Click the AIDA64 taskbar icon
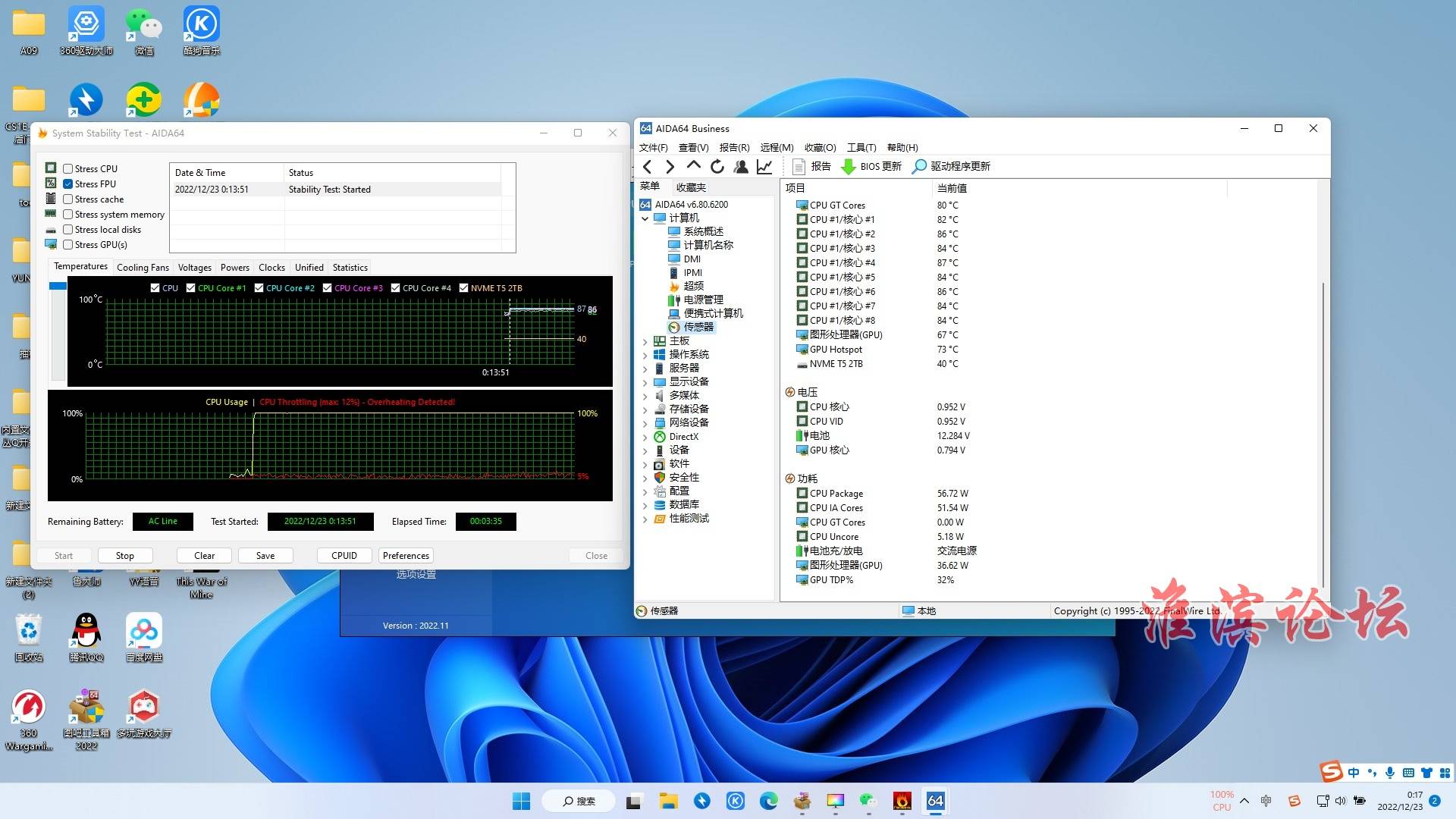This screenshot has height=819, width=1456. click(936, 801)
